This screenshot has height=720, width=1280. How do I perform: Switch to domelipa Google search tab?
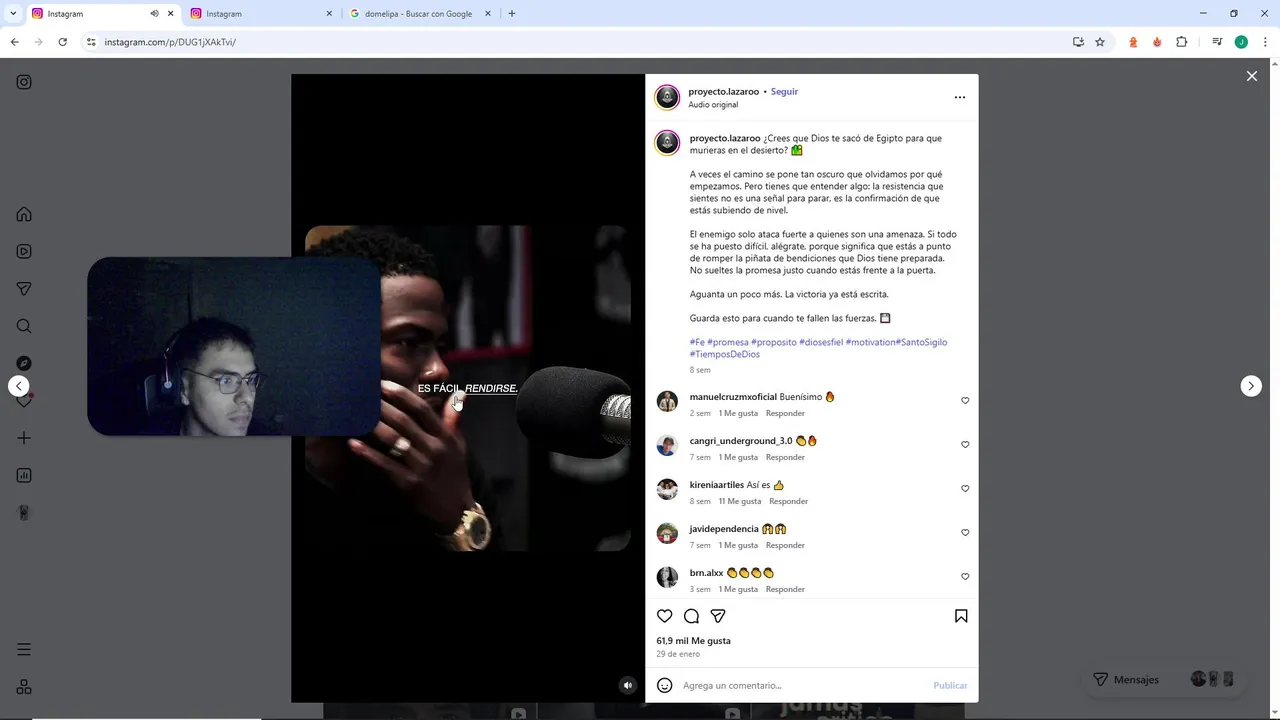(421, 13)
